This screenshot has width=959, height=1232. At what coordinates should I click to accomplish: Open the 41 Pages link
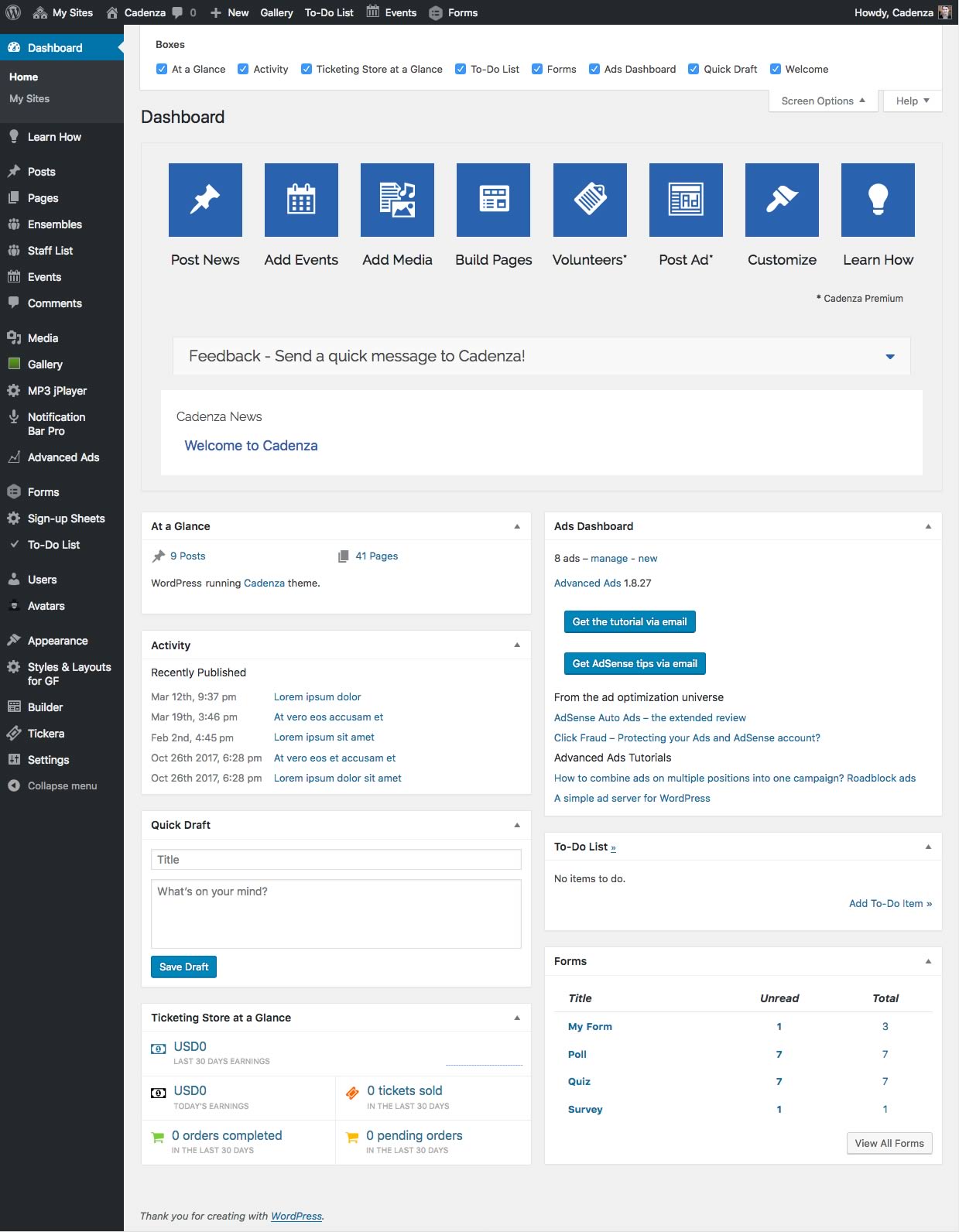tap(376, 556)
